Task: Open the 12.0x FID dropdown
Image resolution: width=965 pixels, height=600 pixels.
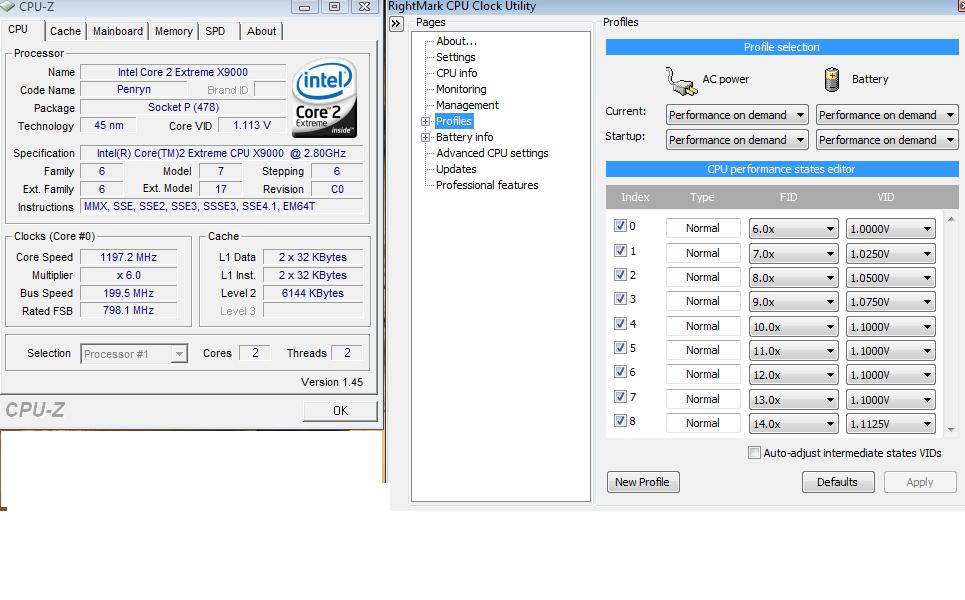Action: pyautogui.click(x=793, y=375)
